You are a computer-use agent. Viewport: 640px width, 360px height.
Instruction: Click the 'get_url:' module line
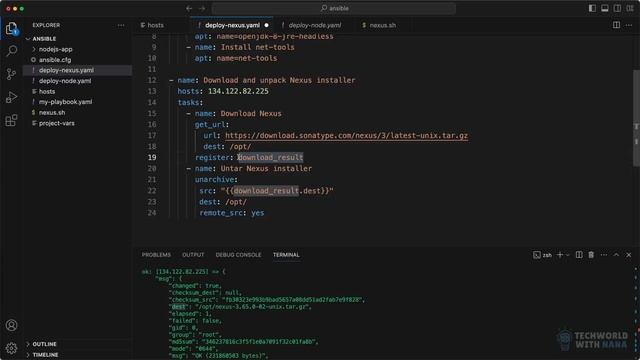[212, 124]
